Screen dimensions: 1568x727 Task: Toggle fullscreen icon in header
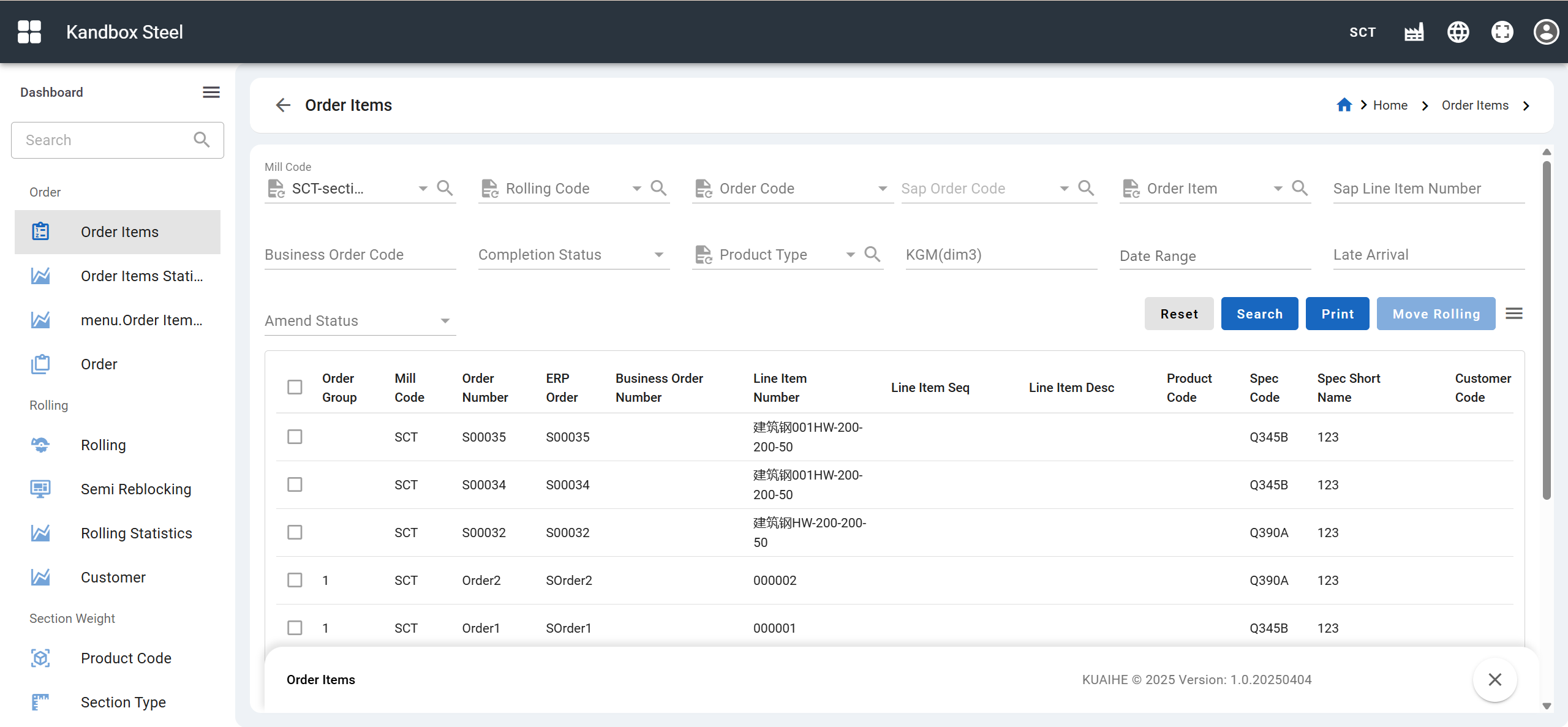tap(1502, 32)
